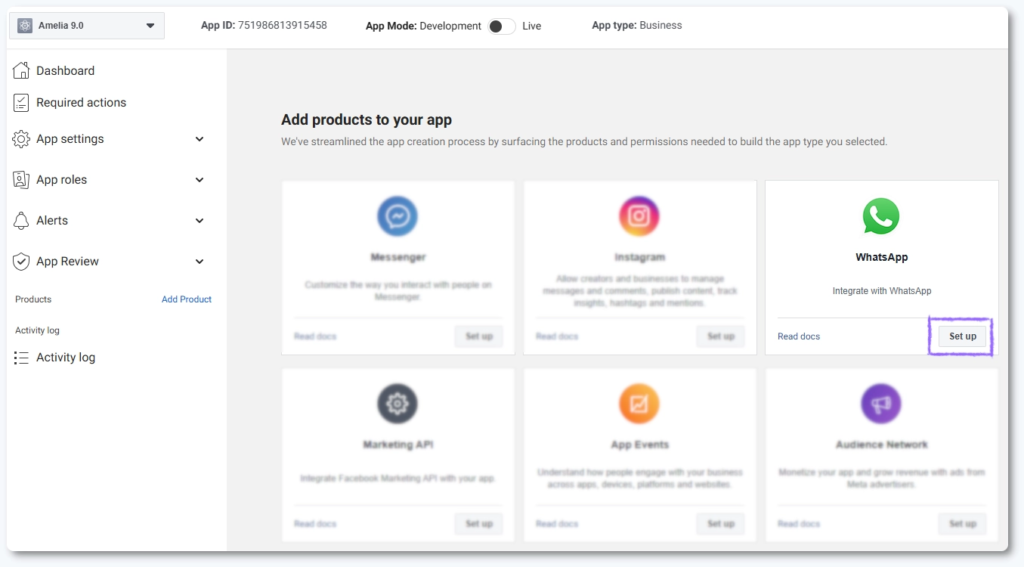Click the Add Product link
Screen dimensions: 1024x567
[187, 299]
